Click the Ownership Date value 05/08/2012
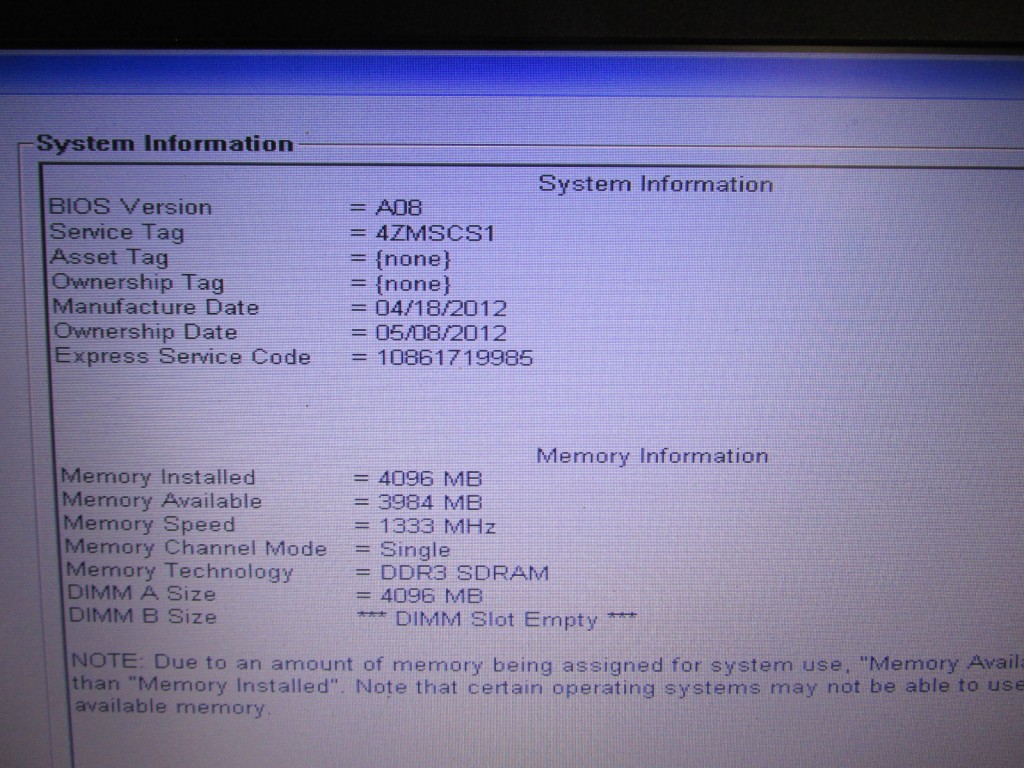 [441, 333]
